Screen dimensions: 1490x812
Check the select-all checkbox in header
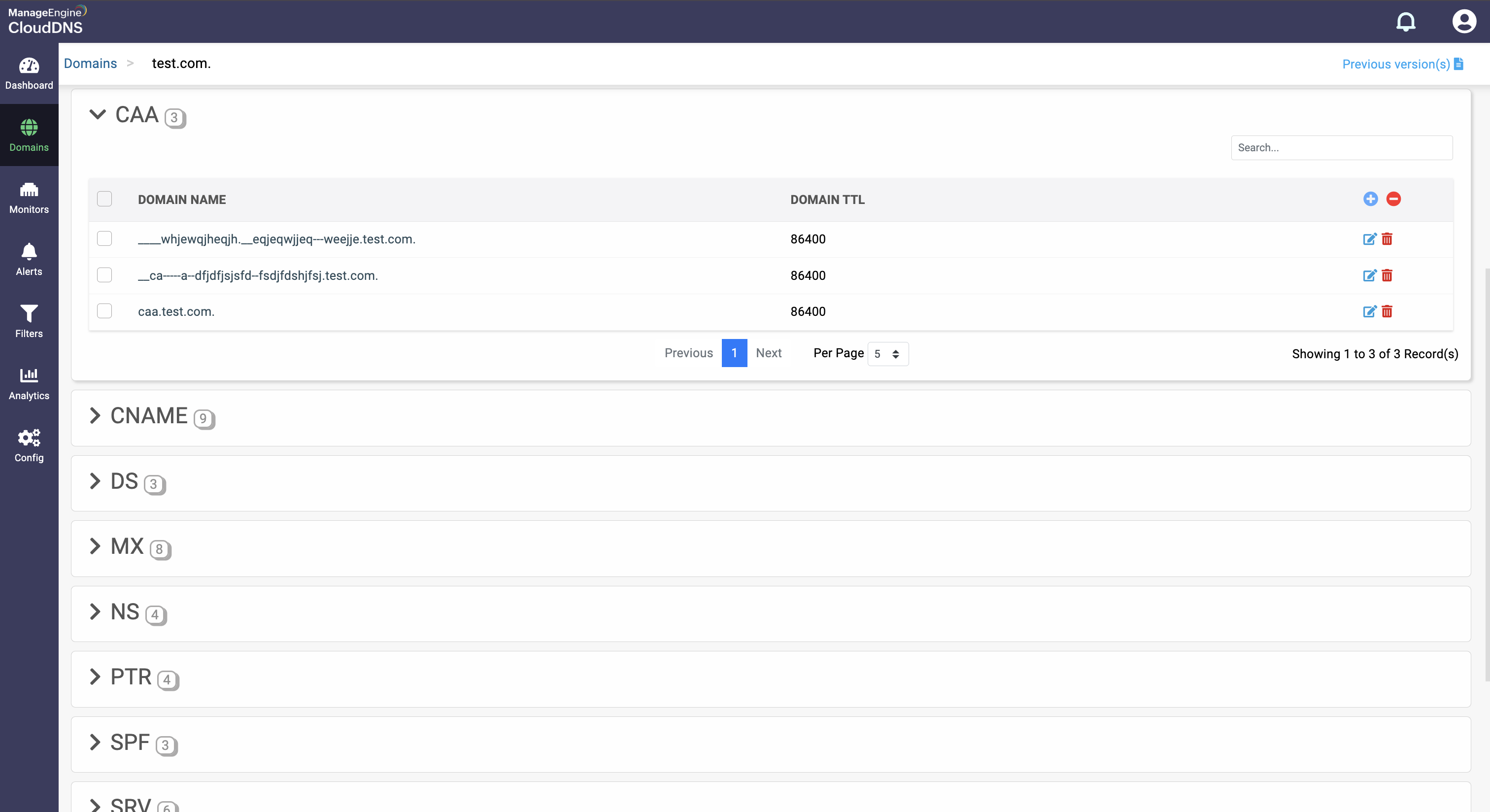click(104, 199)
